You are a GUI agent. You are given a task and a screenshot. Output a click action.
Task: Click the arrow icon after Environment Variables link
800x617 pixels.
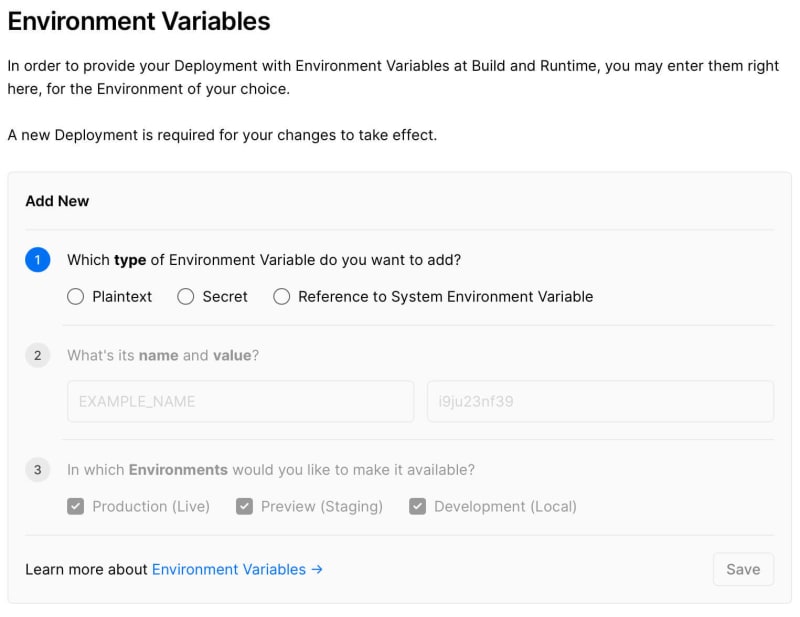tap(317, 569)
